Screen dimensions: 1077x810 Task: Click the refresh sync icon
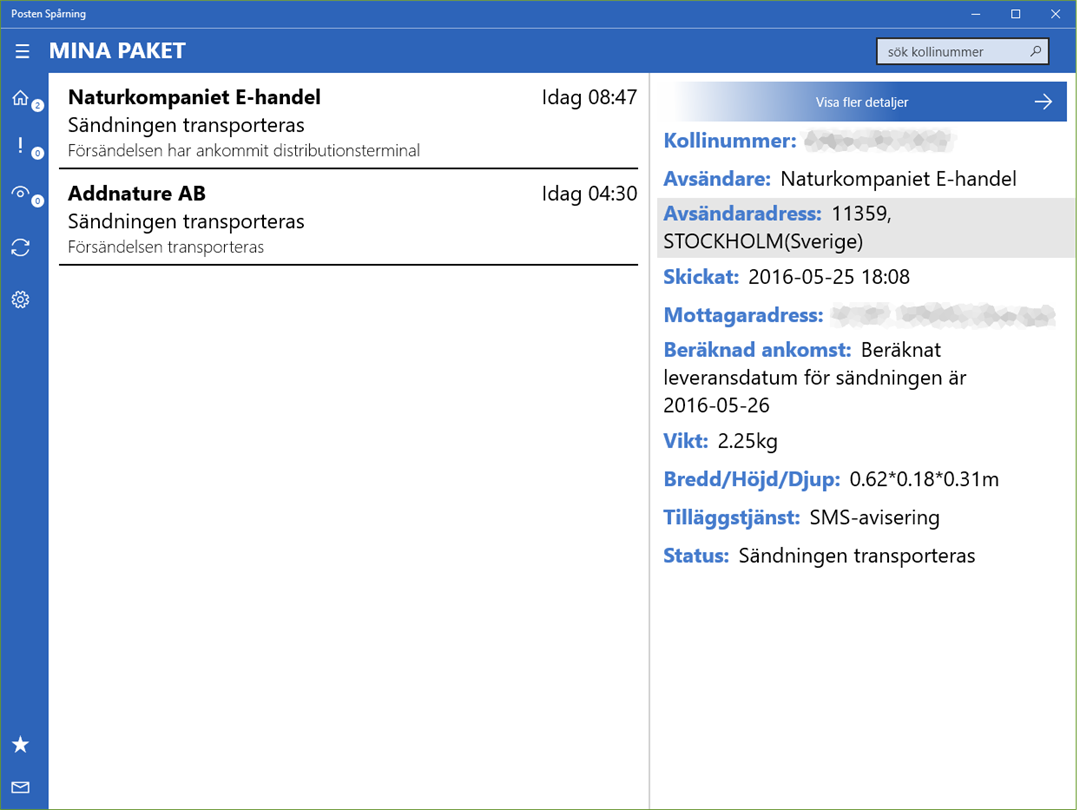[21, 247]
